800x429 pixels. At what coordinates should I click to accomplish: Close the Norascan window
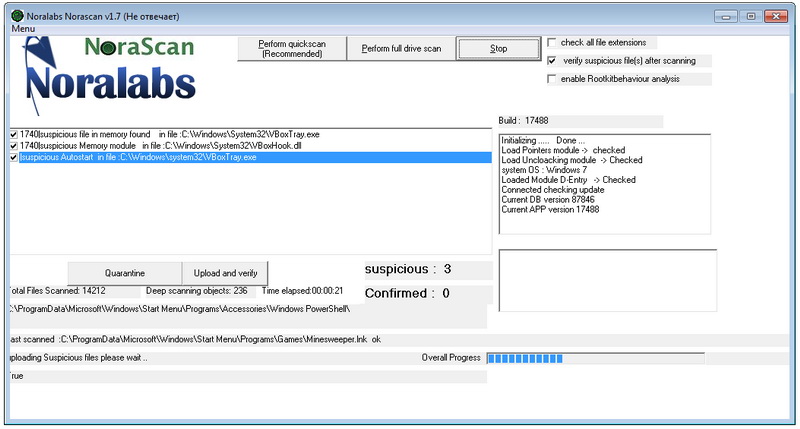(776, 16)
